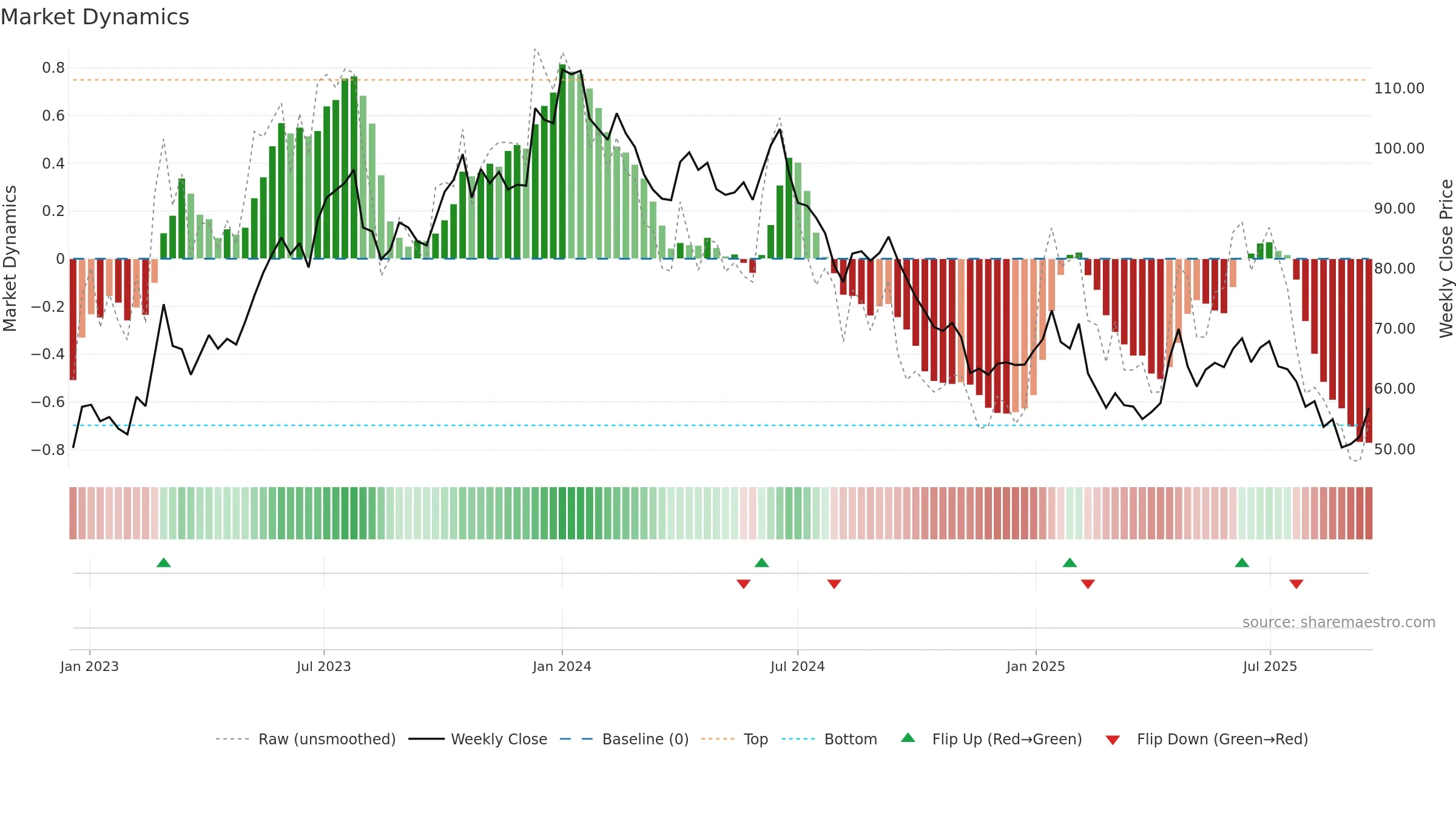1456x819 pixels.
Task: Click the darkest green heat-strip cell near Jan 2024
Action: coord(562,513)
